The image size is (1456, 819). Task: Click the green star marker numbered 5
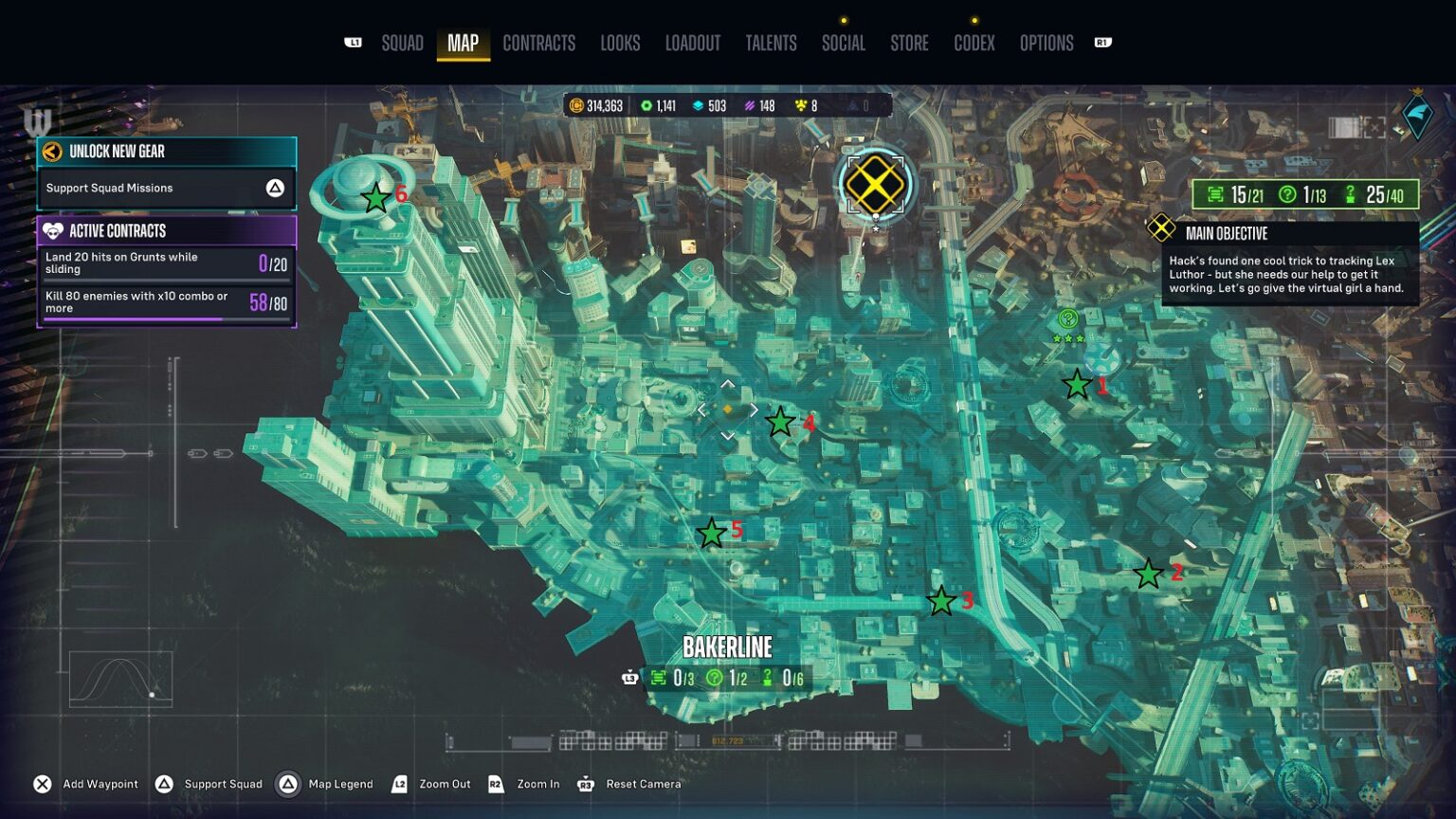click(x=711, y=534)
